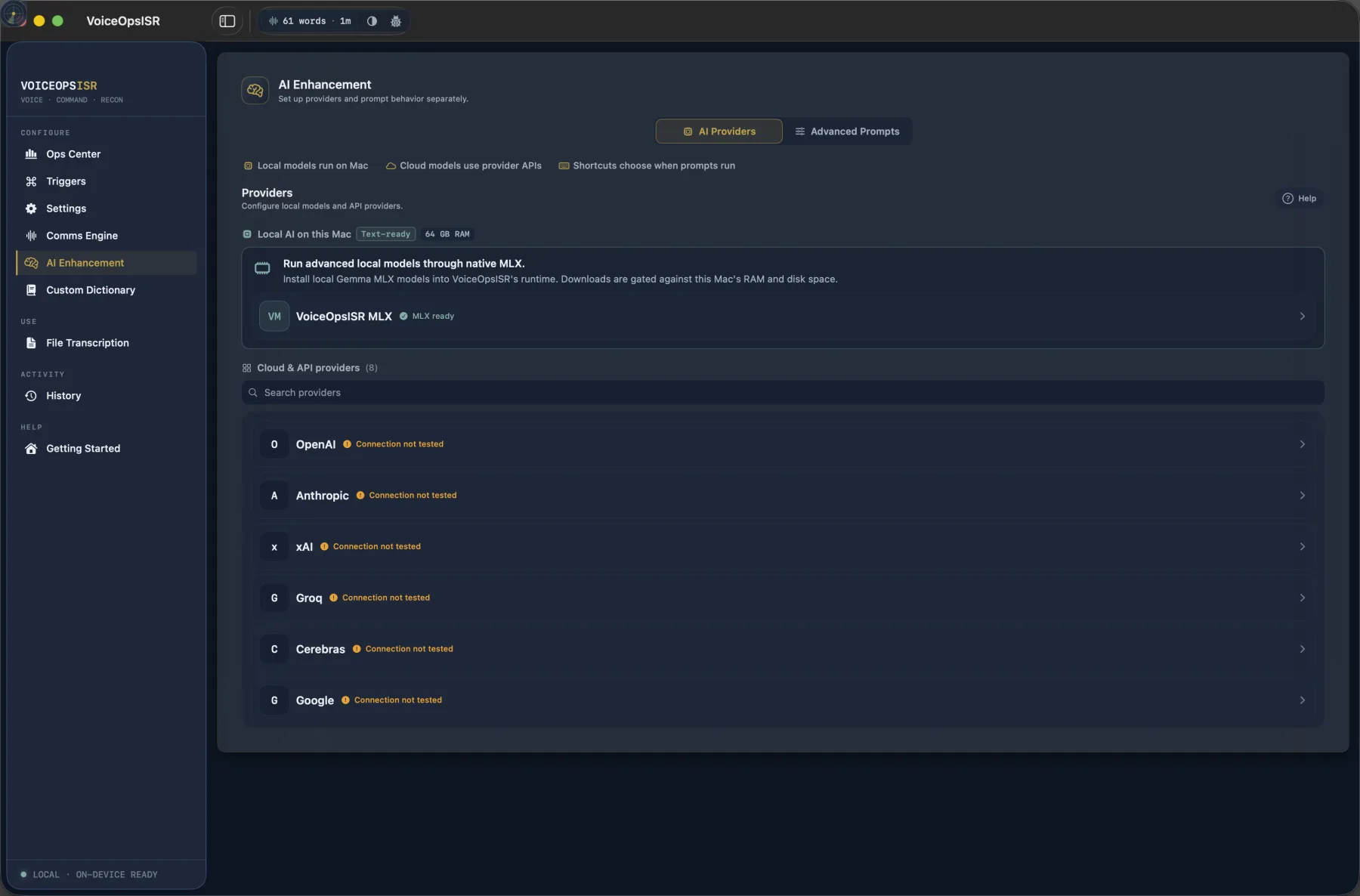Toggle the sidebar panel button
Viewport: 1360px width, 896px height.
(227, 21)
